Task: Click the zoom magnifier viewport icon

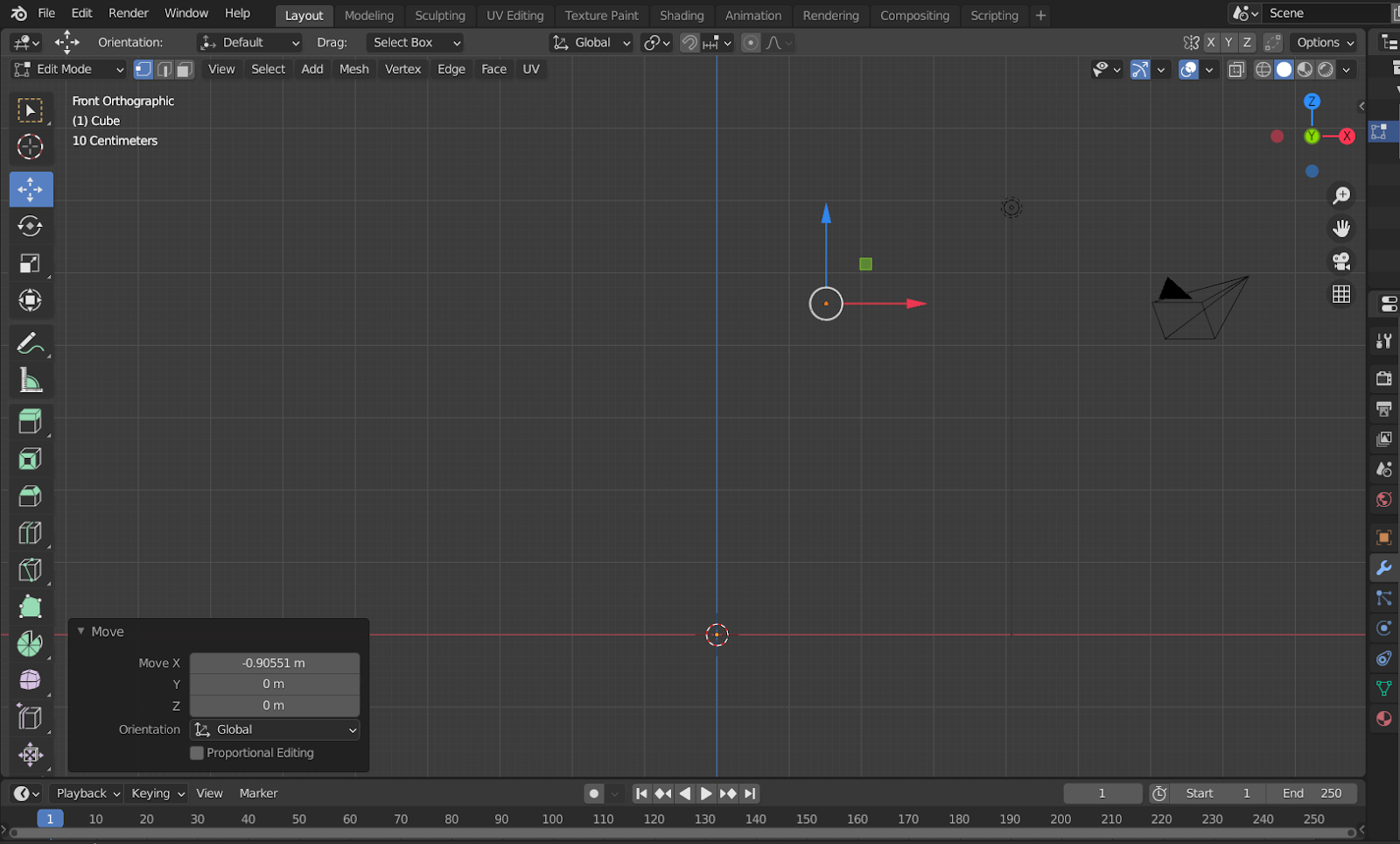Action: 1341,195
